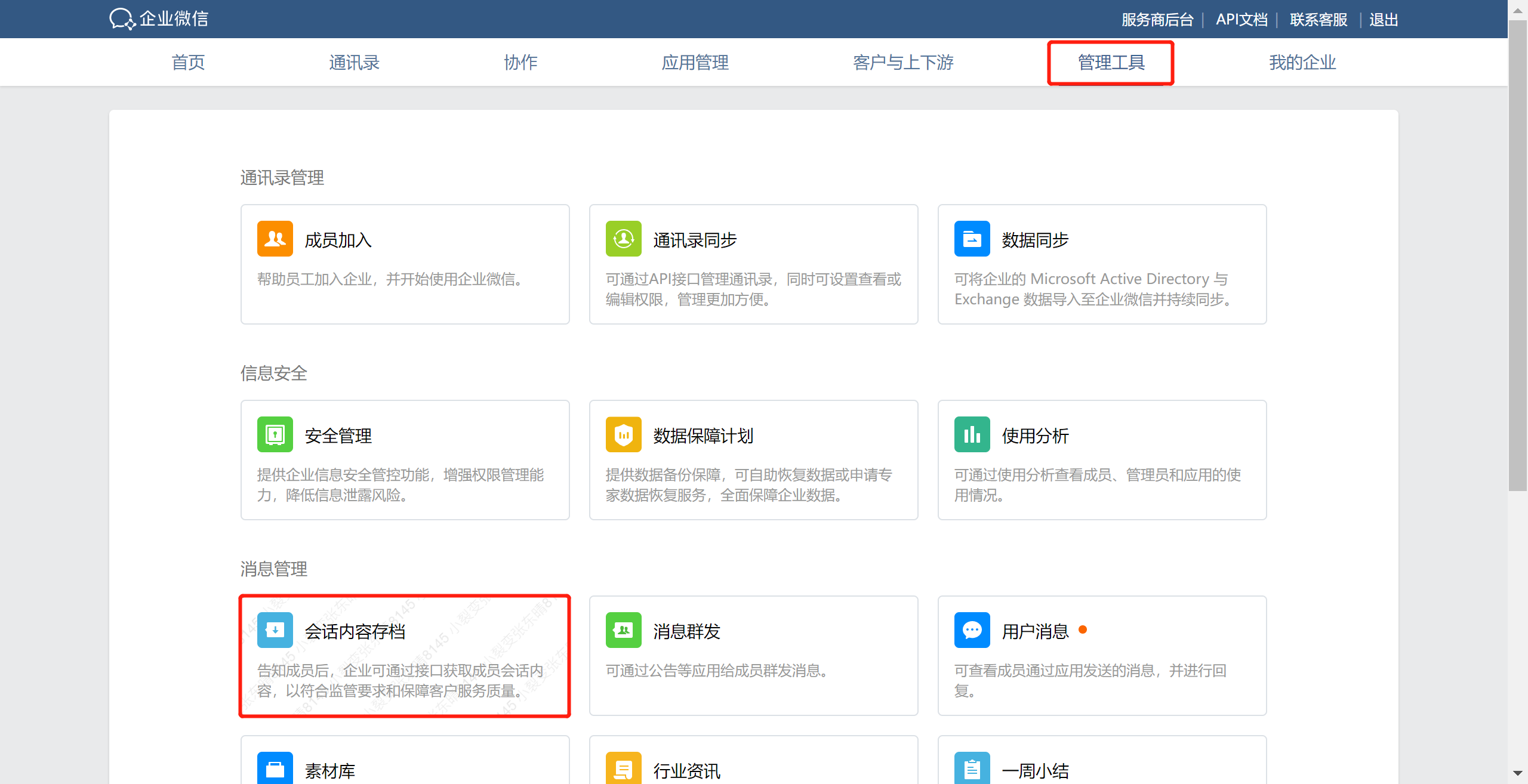Click the 信息安全 section heading

coord(274,374)
